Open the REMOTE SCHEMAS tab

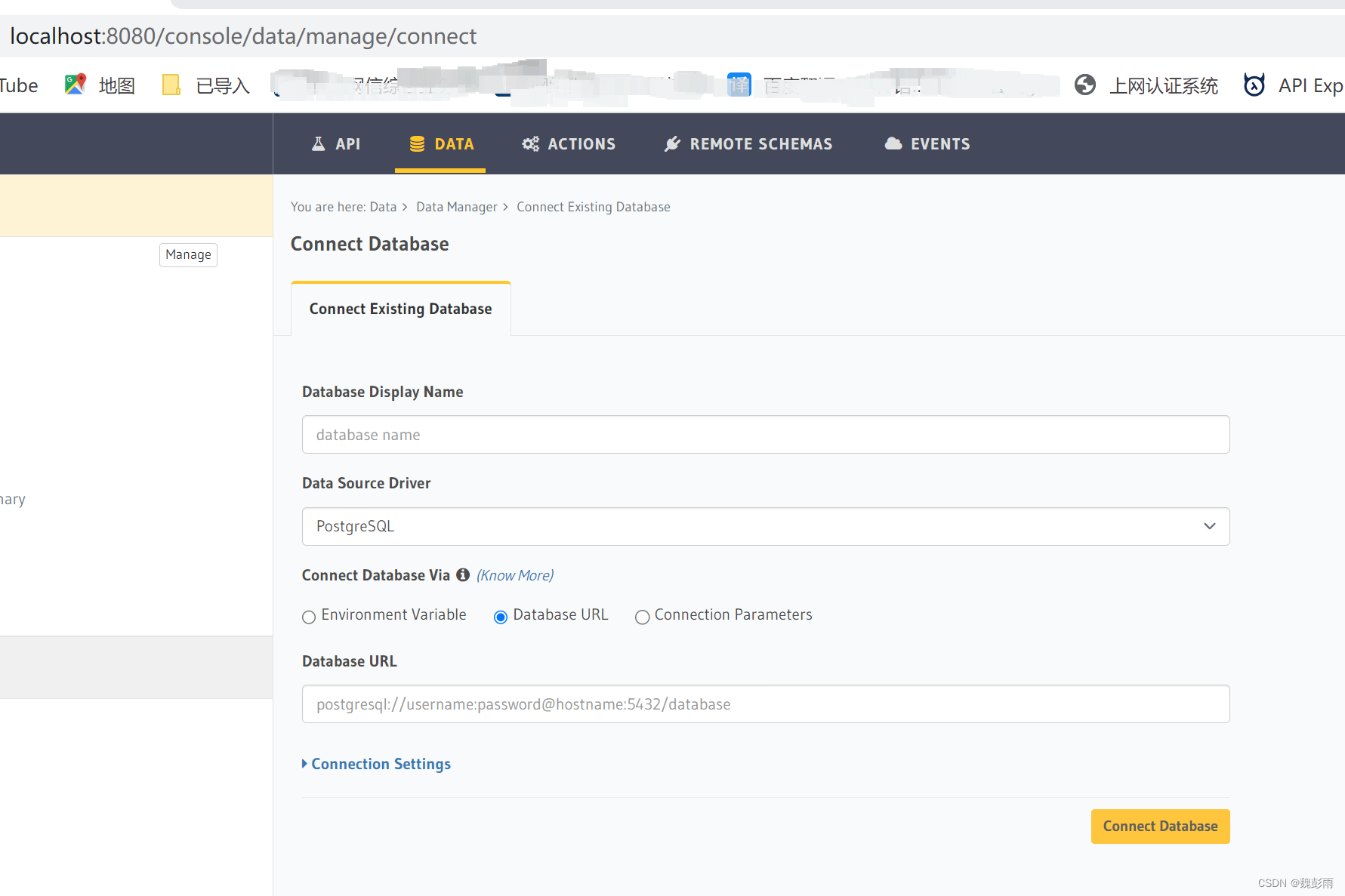[x=748, y=143]
